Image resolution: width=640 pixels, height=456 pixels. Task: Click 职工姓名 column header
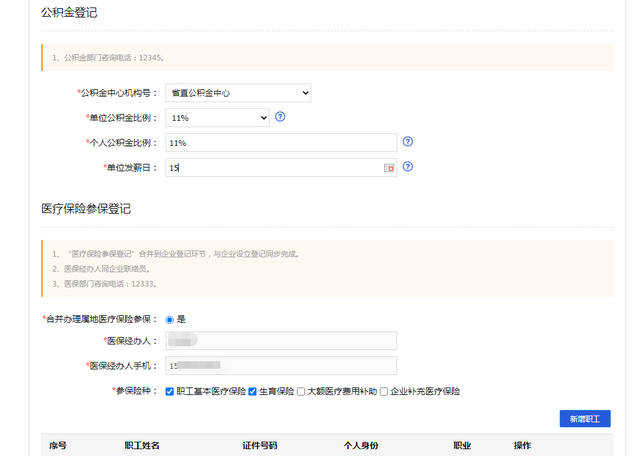pyautogui.click(x=142, y=445)
